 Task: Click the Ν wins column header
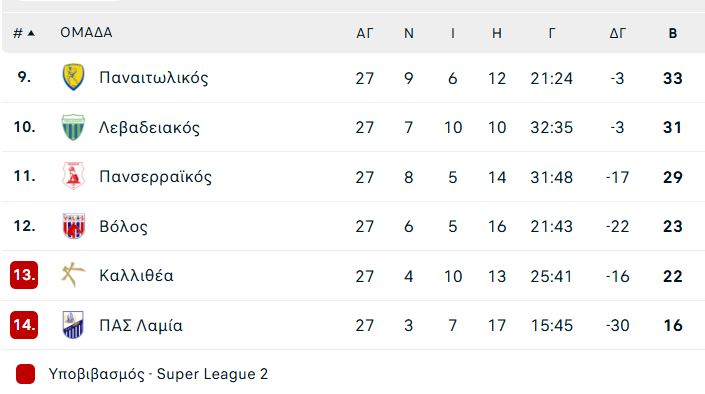[x=409, y=33]
